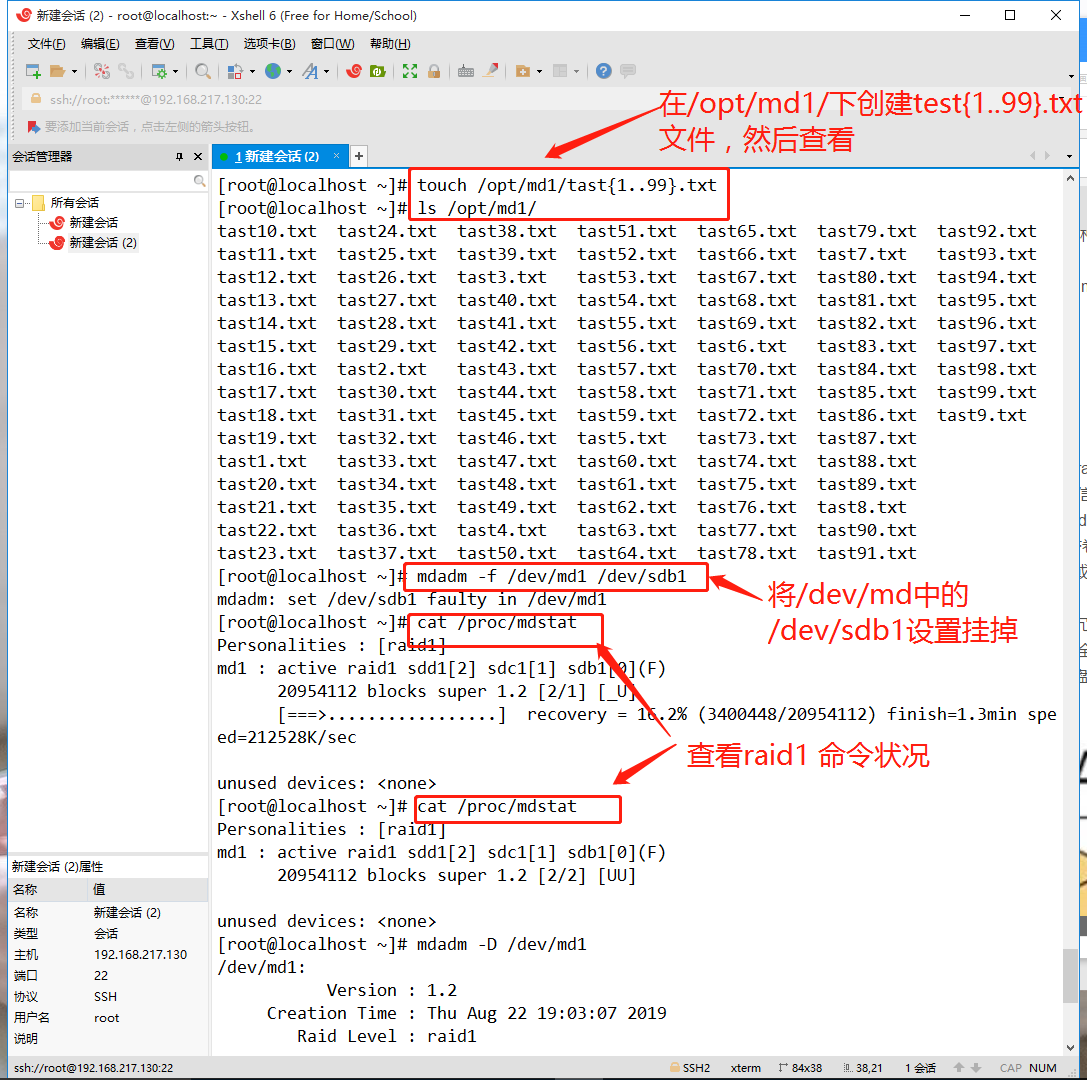Screen dimensions: 1087x1080
Task: Click the Font toolbar icon
Action: click(311, 71)
